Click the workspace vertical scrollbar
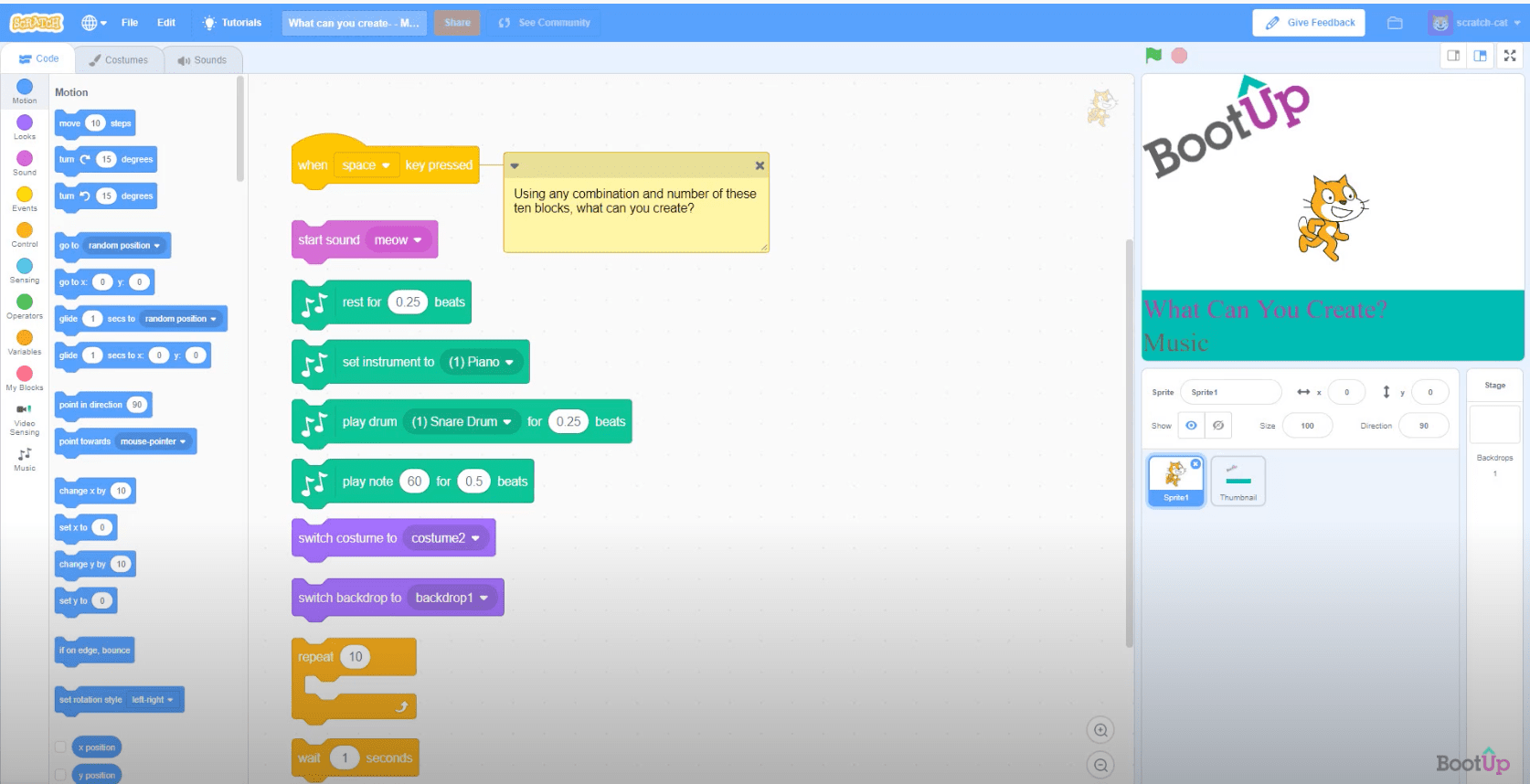The height and width of the screenshot is (784, 1530). pos(1129,443)
